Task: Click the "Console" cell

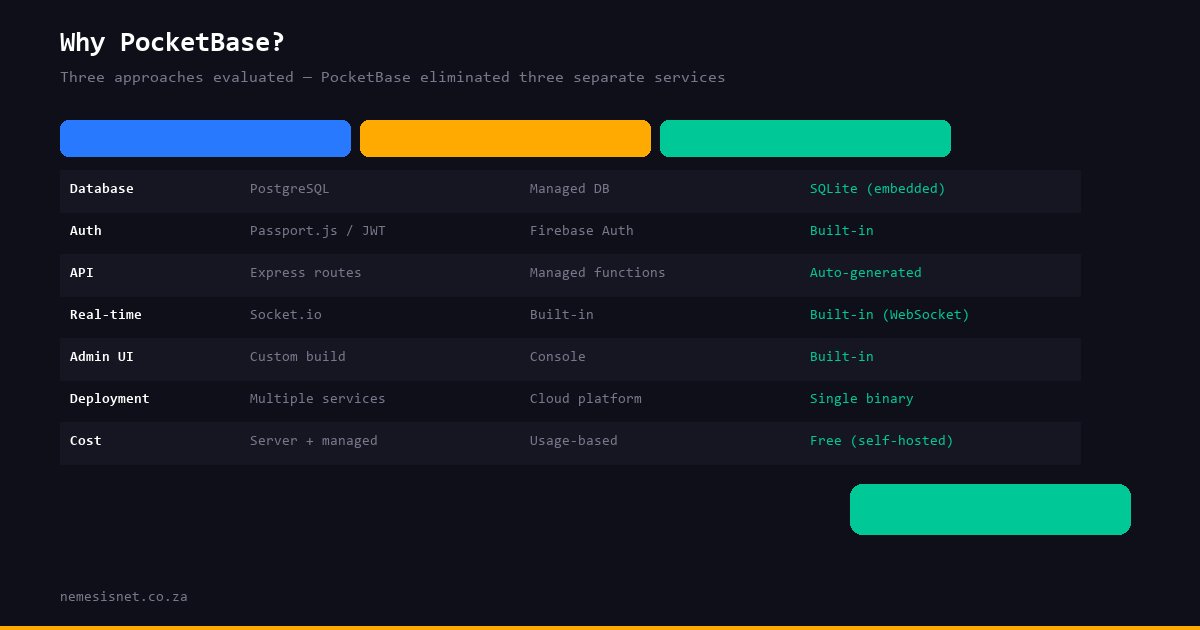Action: click(558, 356)
